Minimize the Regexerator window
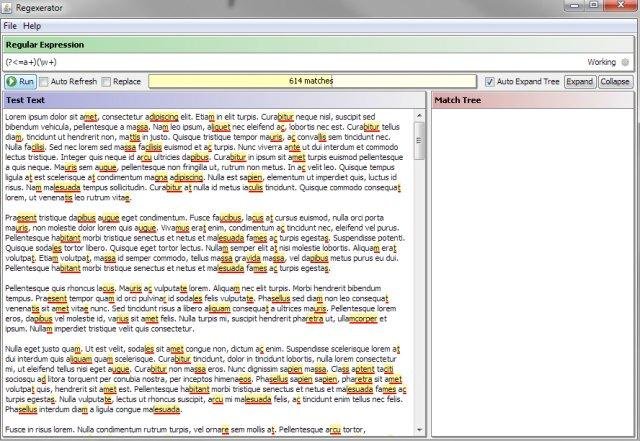The image size is (640, 441). 574,5
